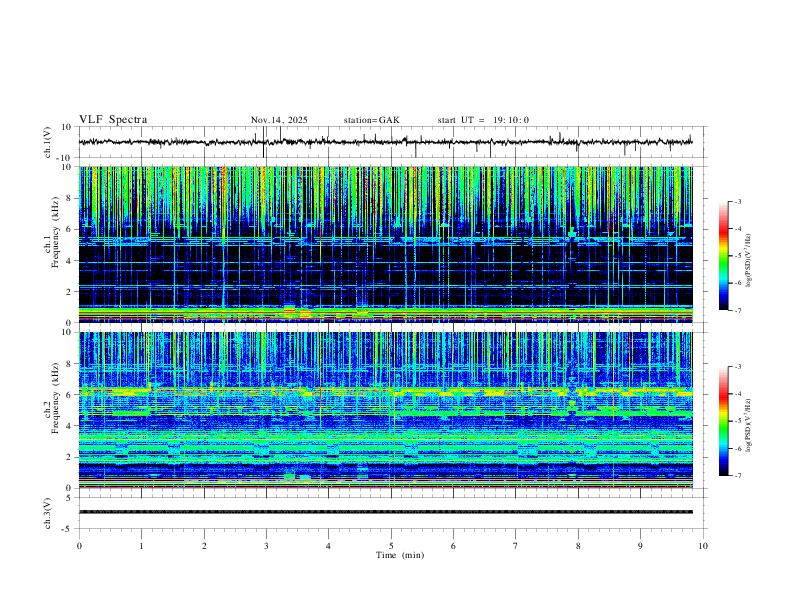This screenshot has width=792, height=612.
Task: Click the ch.1 PSD color scale bar
Action: tap(723, 256)
